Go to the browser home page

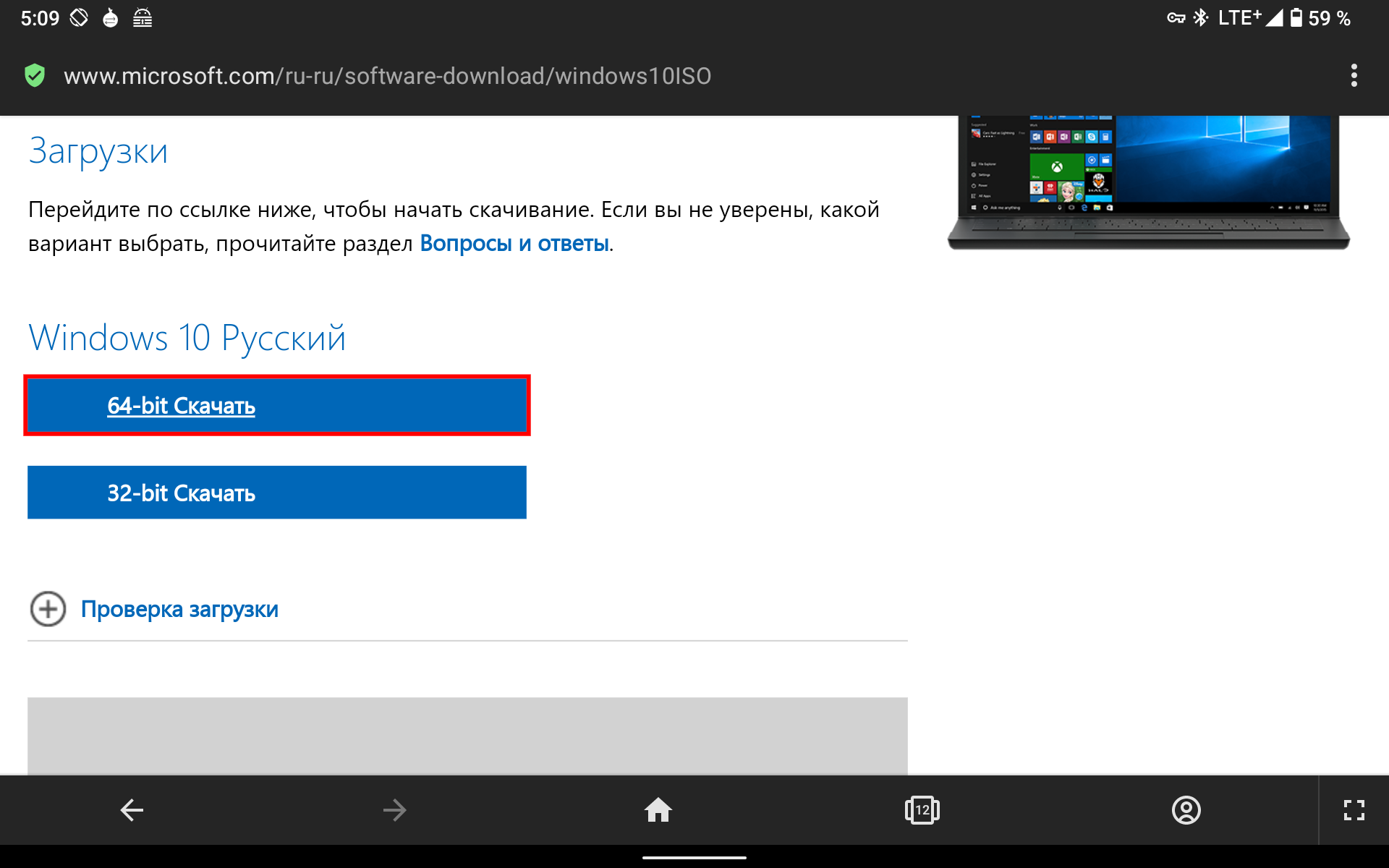tap(658, 809)
